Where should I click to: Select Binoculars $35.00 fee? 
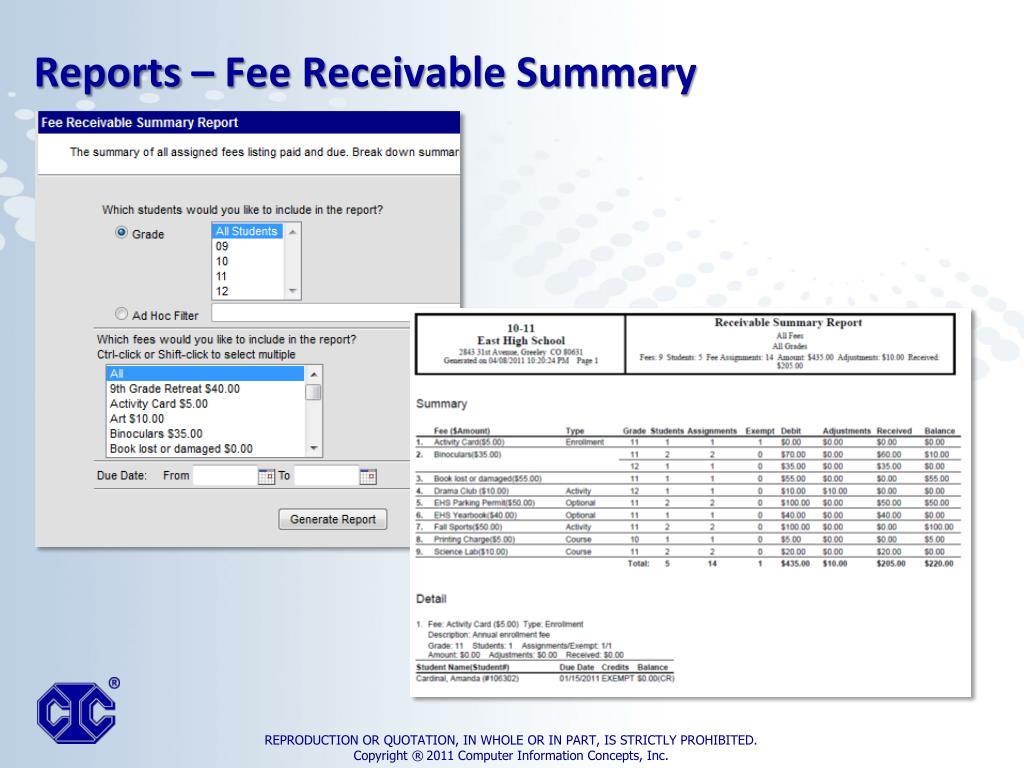[x=205, y=434]
